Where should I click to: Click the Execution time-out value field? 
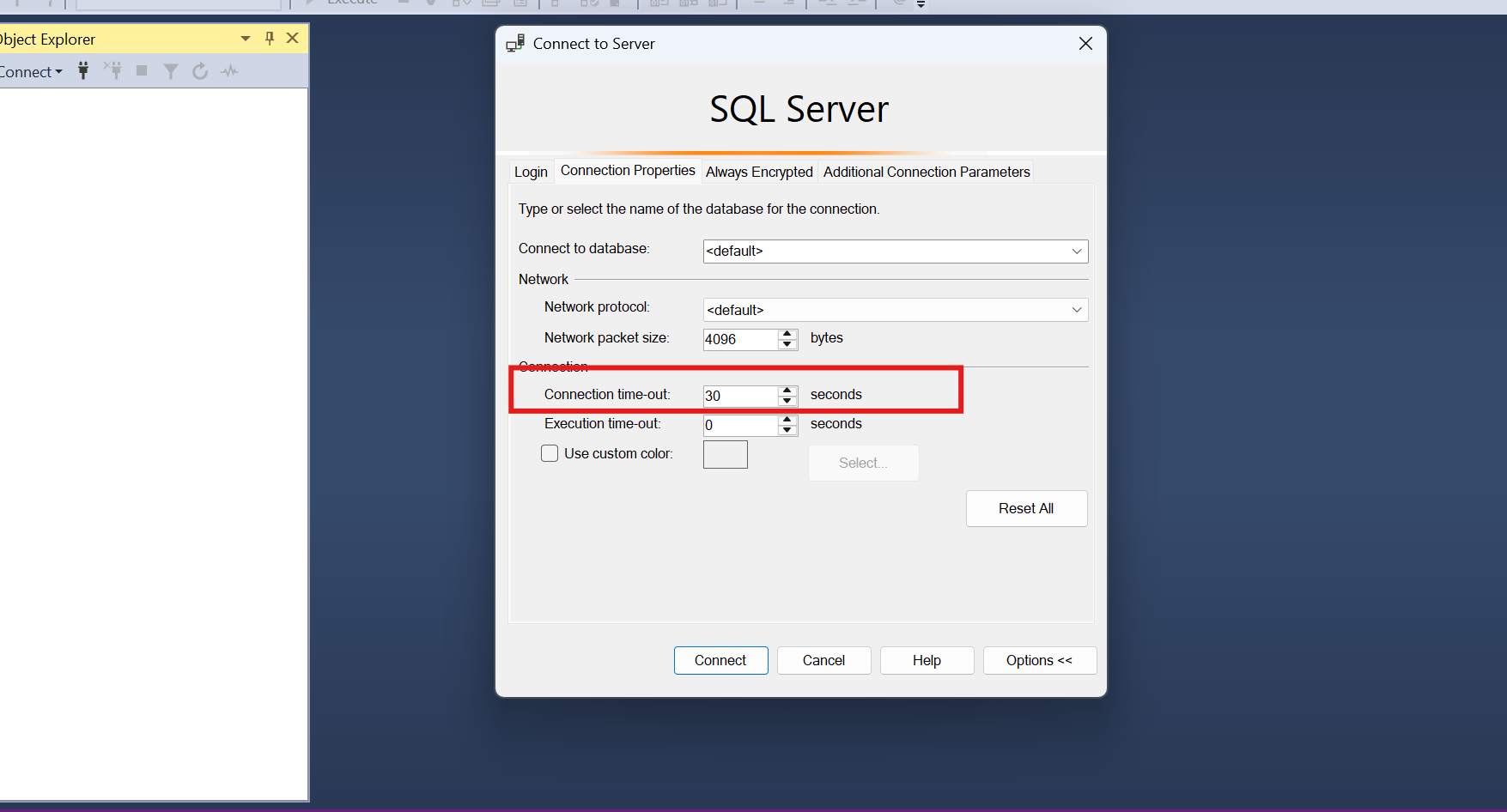click(739, 425)
